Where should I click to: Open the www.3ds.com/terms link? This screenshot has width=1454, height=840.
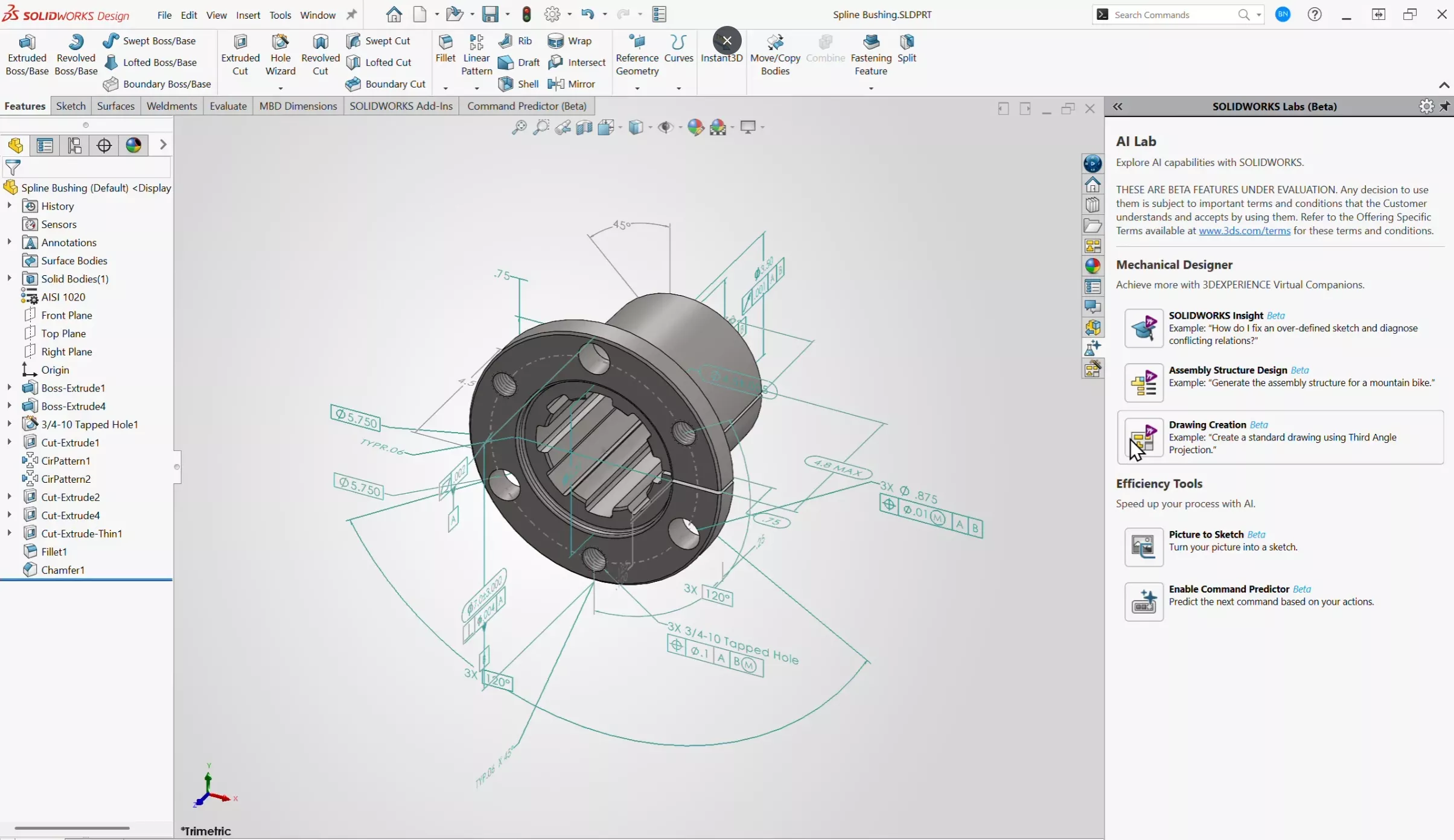click(x=1245, y=231)
